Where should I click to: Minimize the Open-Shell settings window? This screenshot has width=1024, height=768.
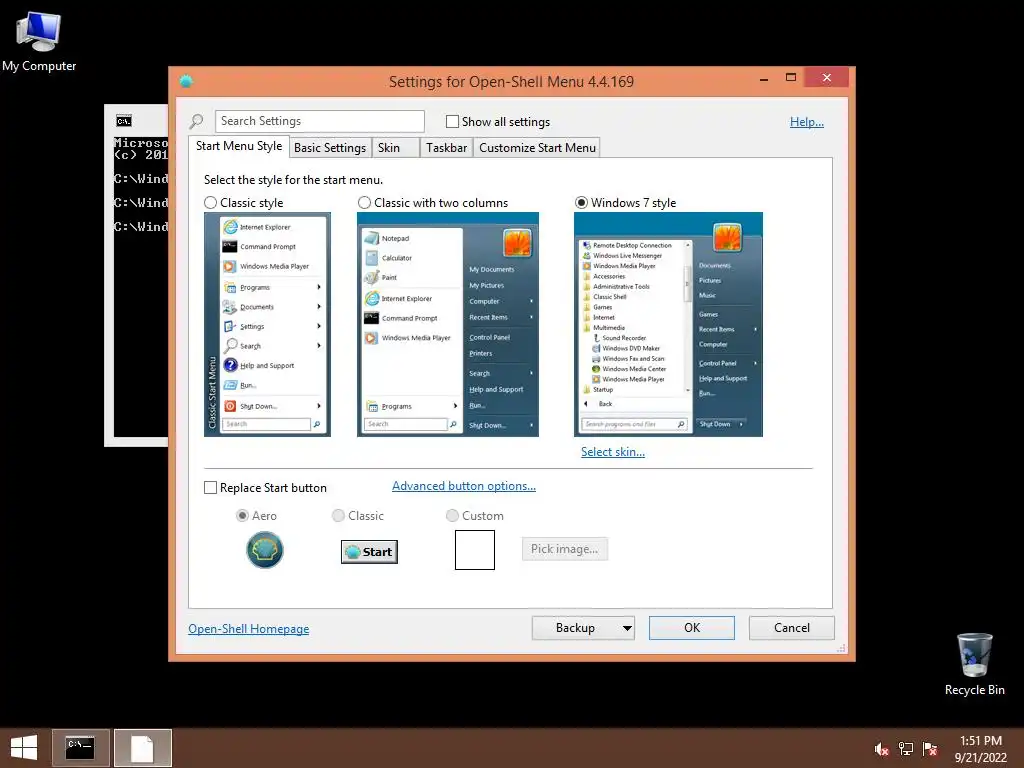(763, 78)
